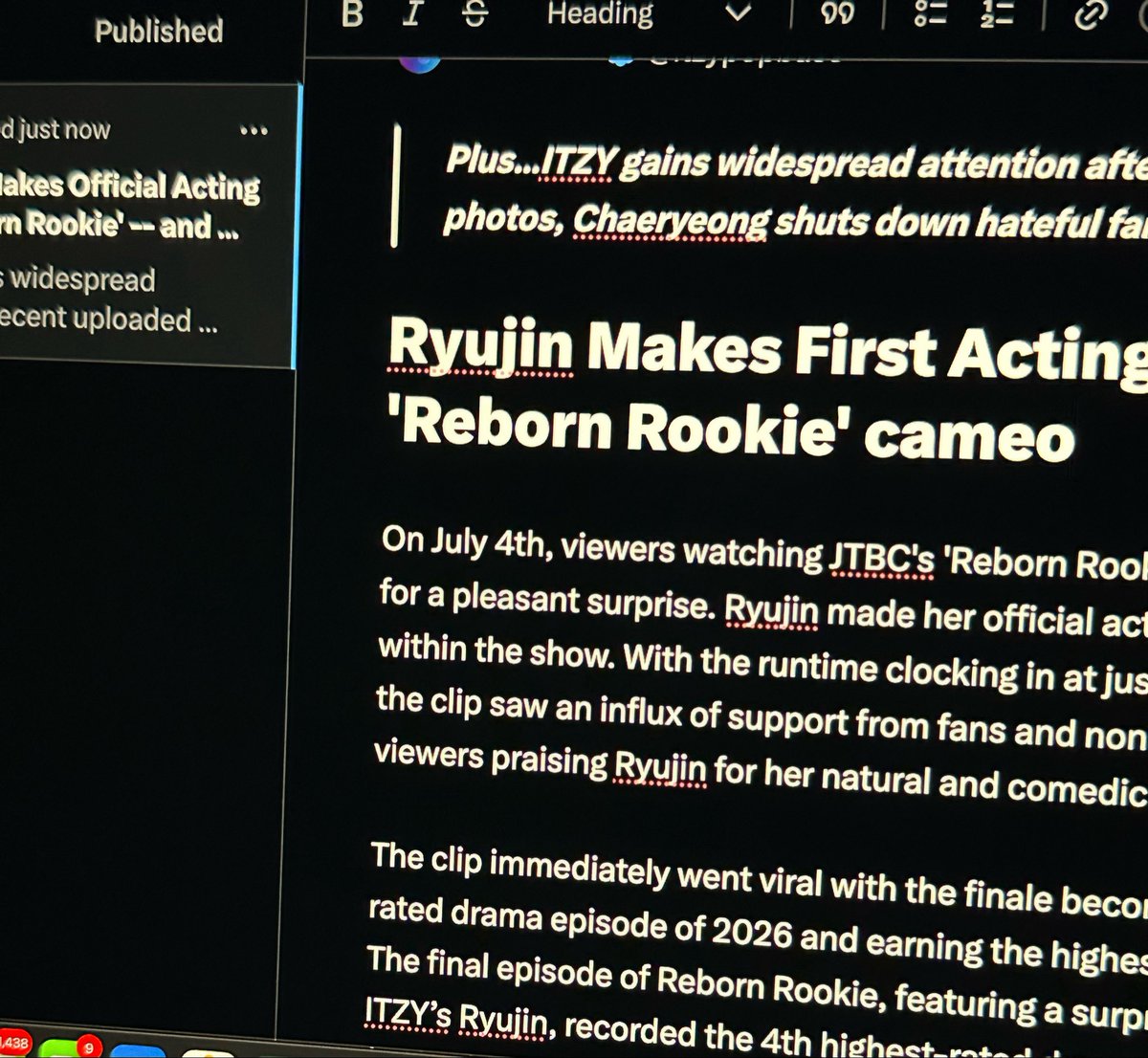Image resolution: width=1148 pixels, height=1058 pixels.
Task: Open the blue dock app icon
Action: point(140,1051)
